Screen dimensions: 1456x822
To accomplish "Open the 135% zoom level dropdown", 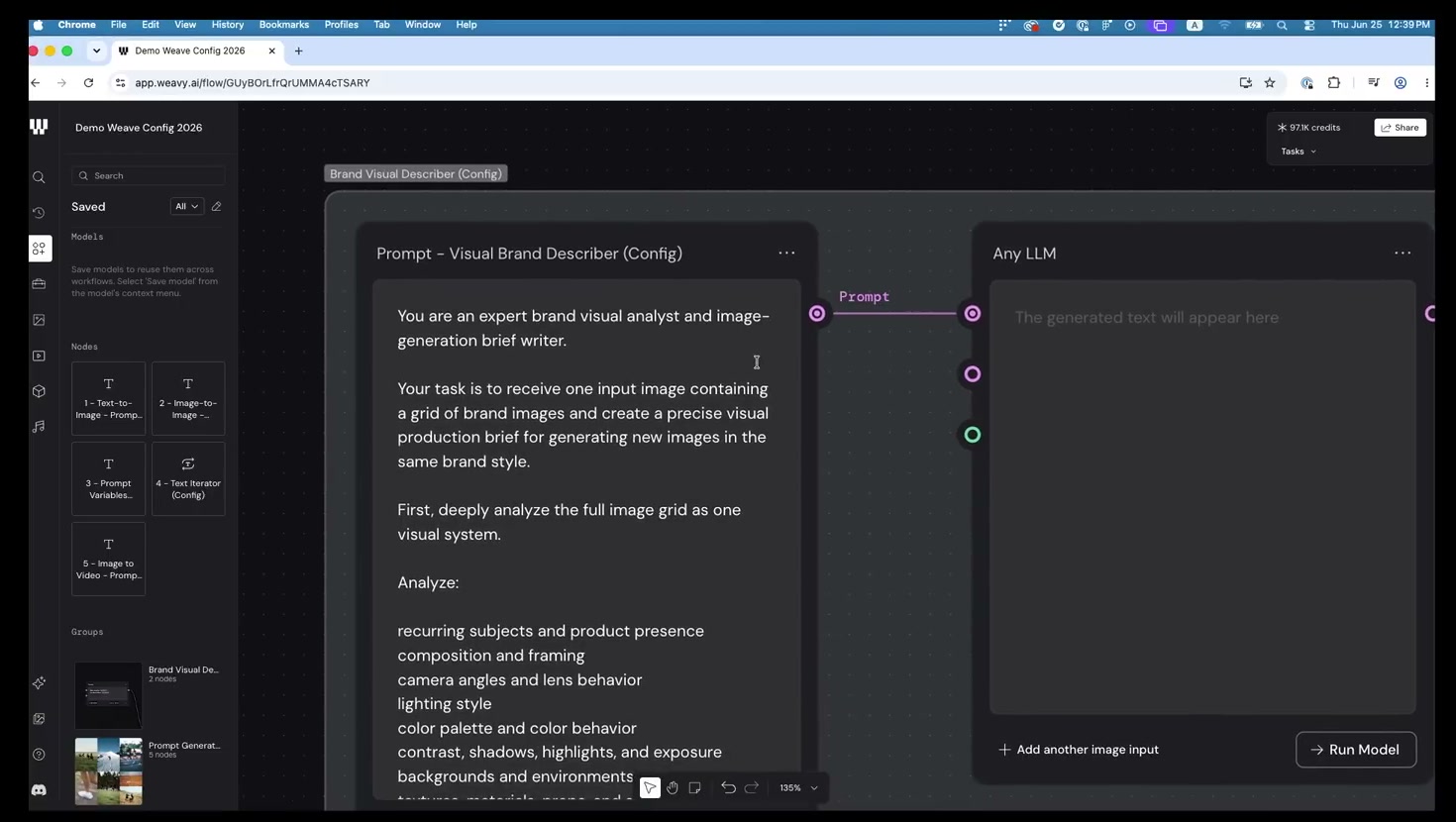I will pyautogui.click(x=798, y=788).
